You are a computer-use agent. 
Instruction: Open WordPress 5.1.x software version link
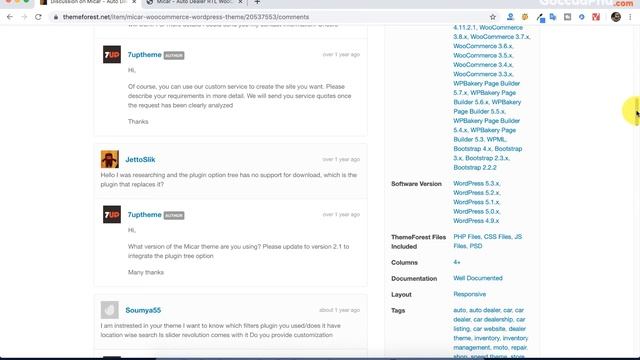pos(476,202)
